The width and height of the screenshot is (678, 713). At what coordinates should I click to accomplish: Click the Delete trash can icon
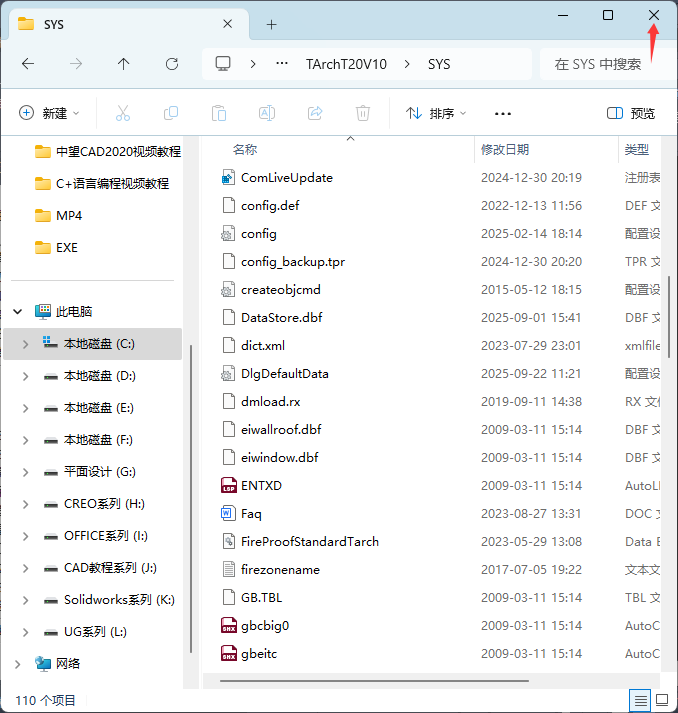tap(363, 113)
